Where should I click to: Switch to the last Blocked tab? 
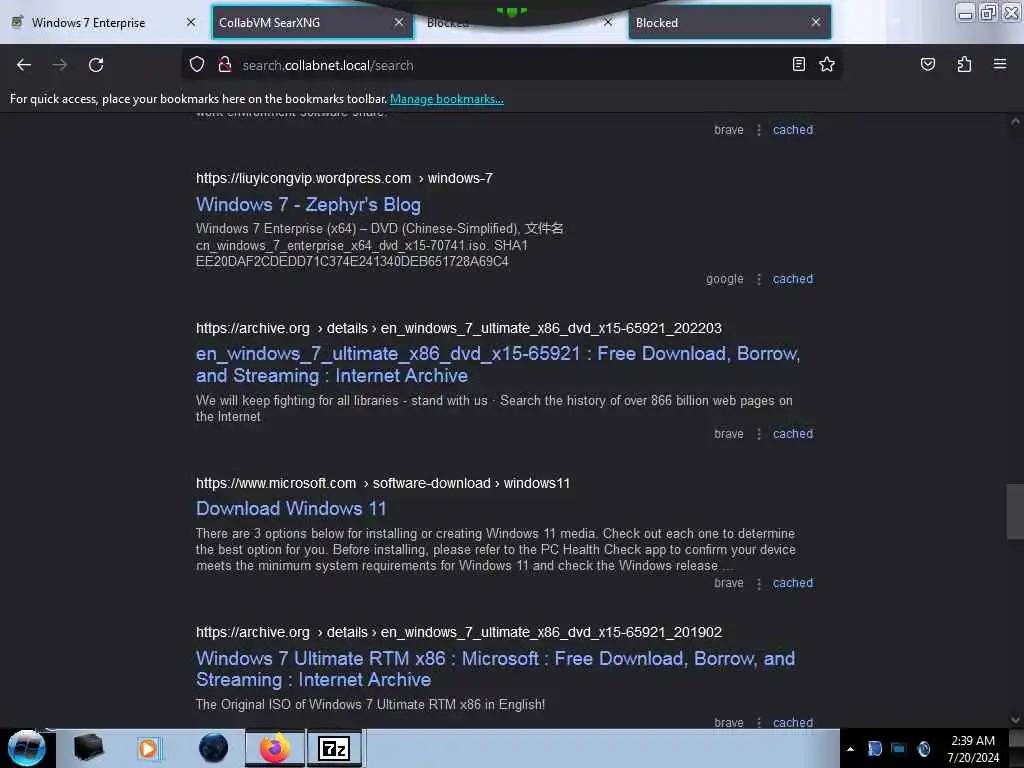click(x=729, y=23)
